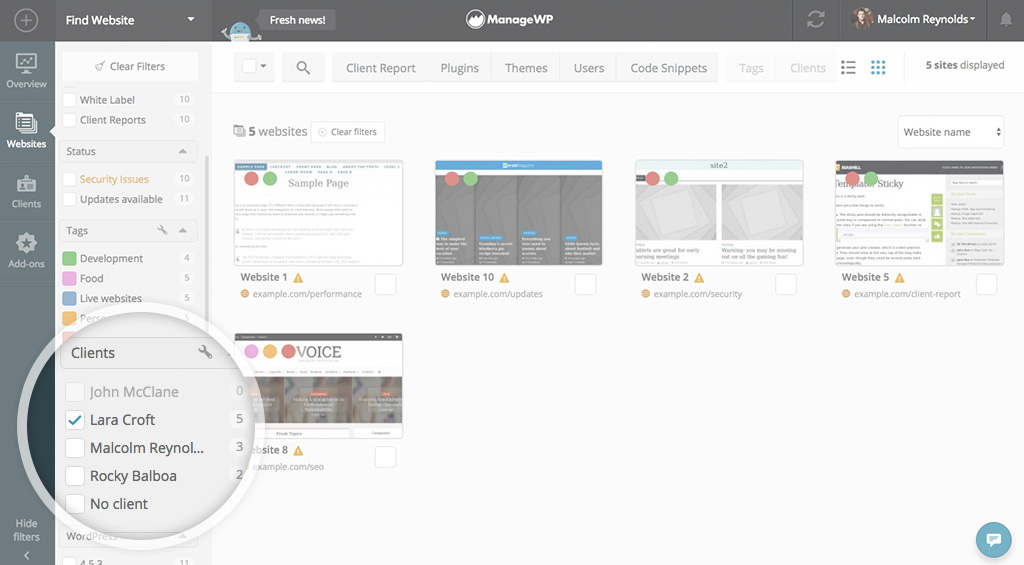Click the search magnifier icon

click(303, 68)
